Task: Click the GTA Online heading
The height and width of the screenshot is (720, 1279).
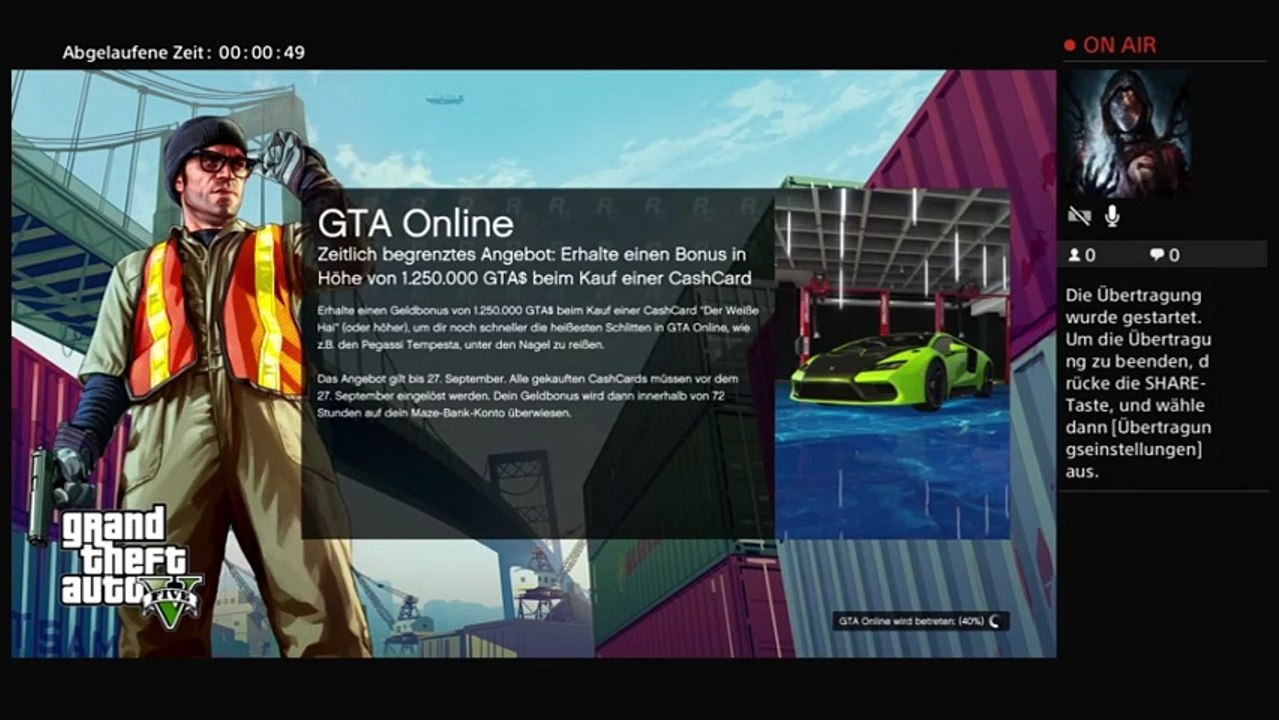Action: coord(415,223)
